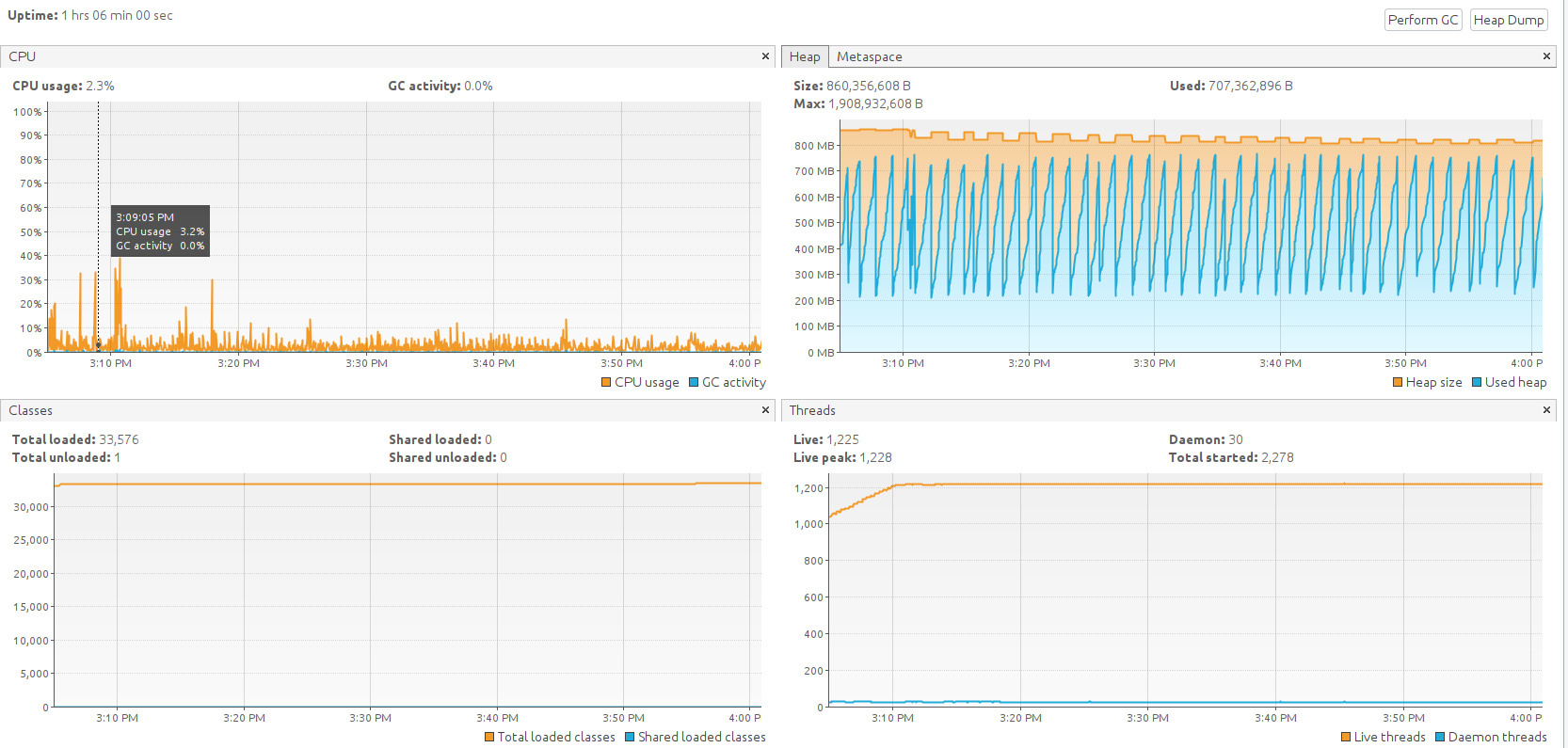Select the Heap tab
The height and width of the screenshot is (748, 1568).
click(x=805, y=56)
